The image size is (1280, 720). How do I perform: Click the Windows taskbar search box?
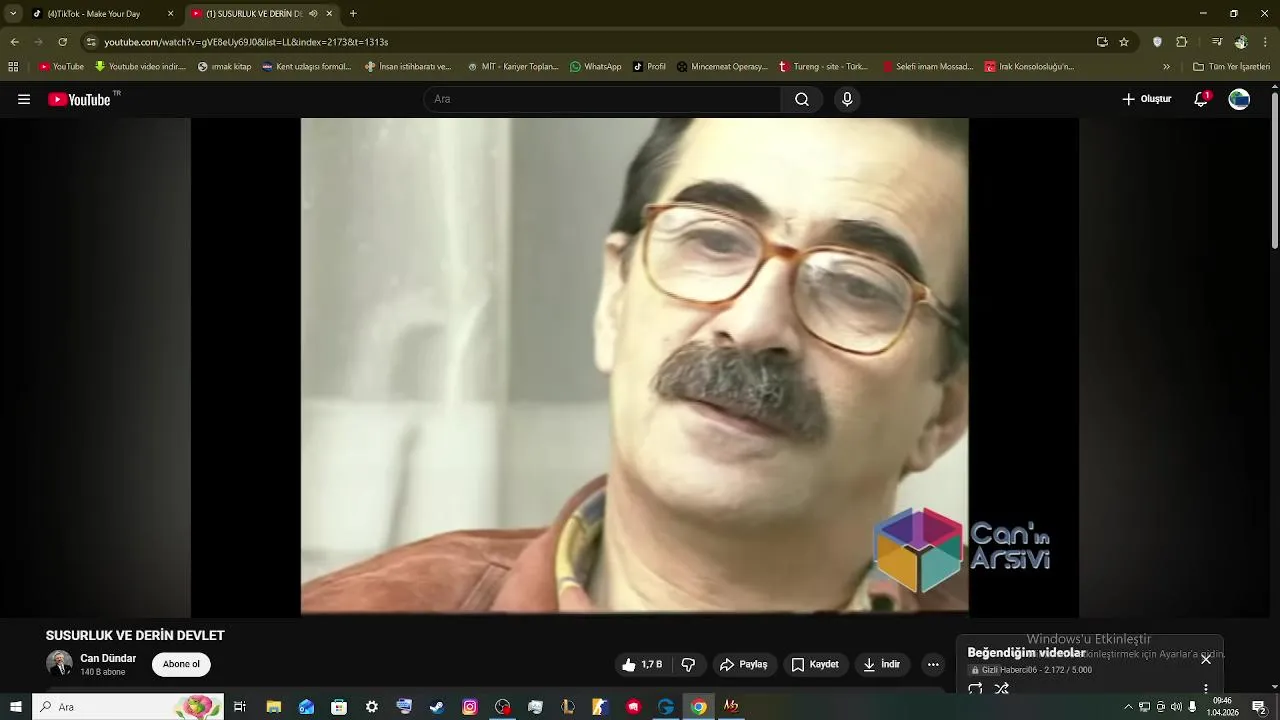[x=127, y=707]
